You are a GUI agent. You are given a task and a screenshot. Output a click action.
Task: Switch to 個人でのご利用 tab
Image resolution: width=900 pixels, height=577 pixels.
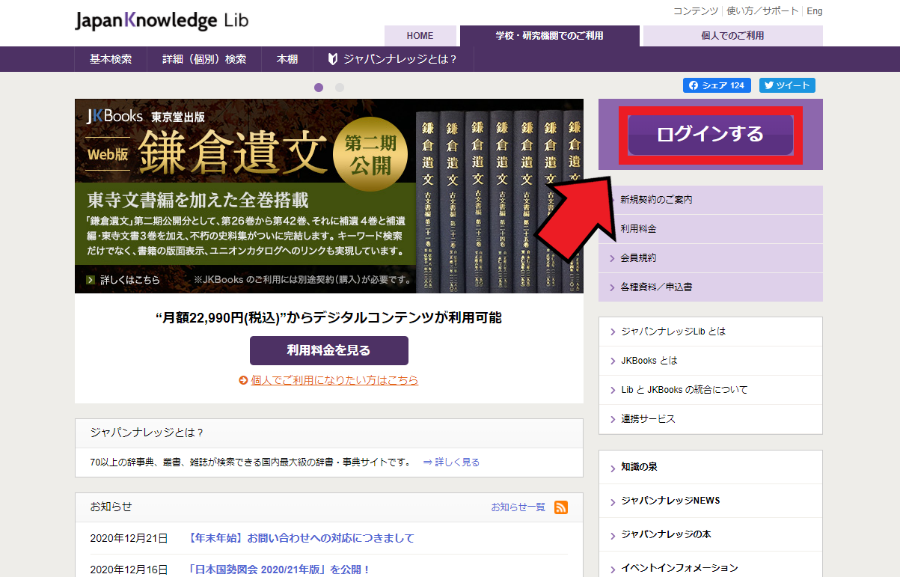(x=732, y=36)
